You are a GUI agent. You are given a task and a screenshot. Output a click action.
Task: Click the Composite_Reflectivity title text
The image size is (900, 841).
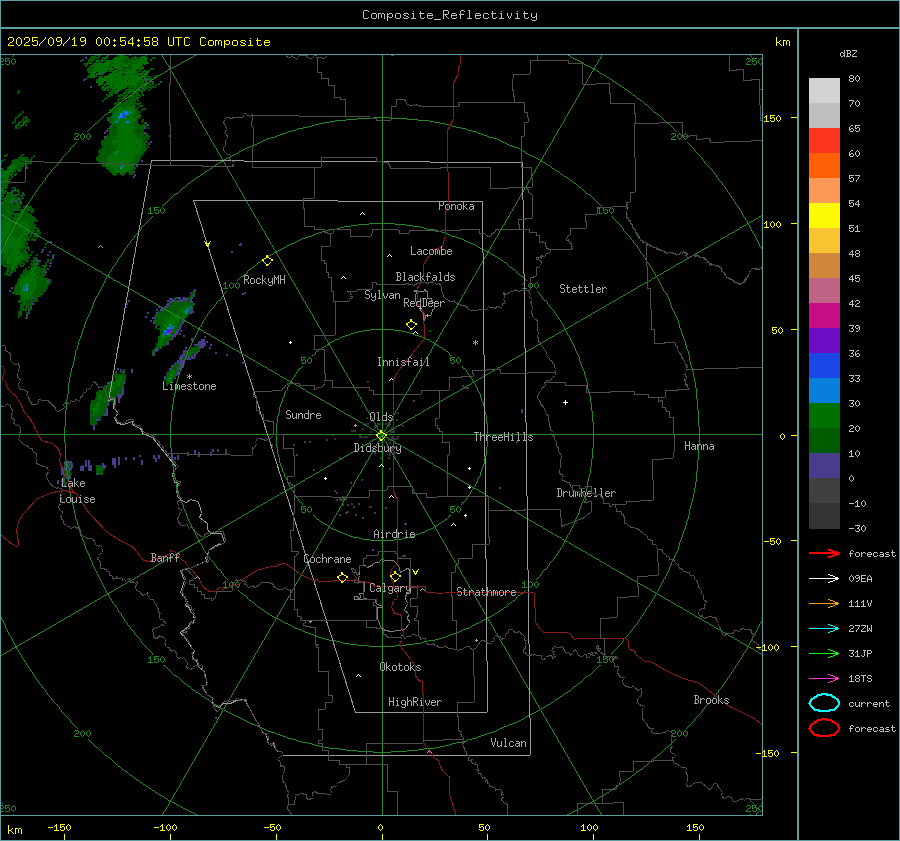point(449,15)
